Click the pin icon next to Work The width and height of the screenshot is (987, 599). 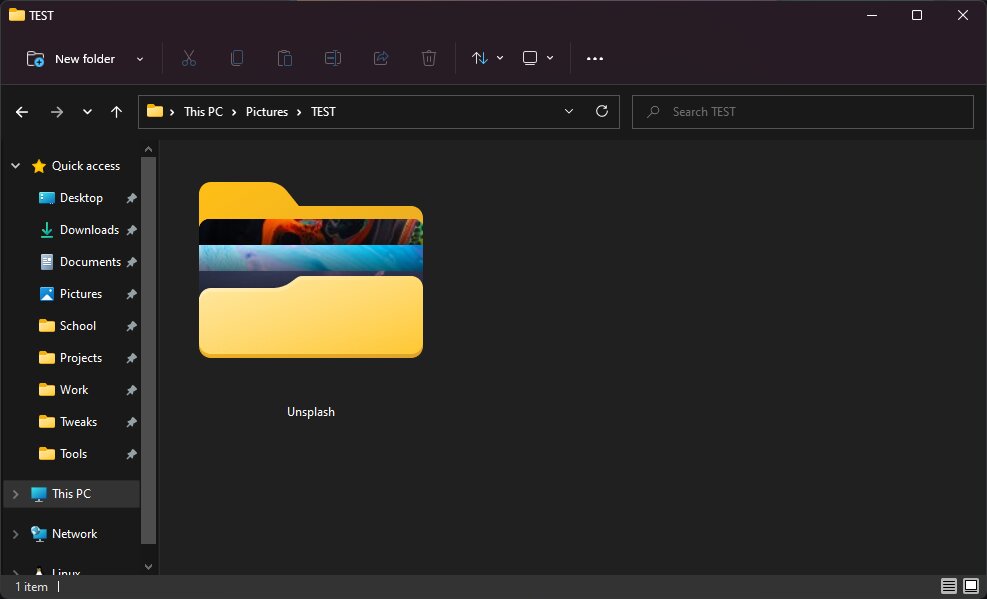(132, 390)
